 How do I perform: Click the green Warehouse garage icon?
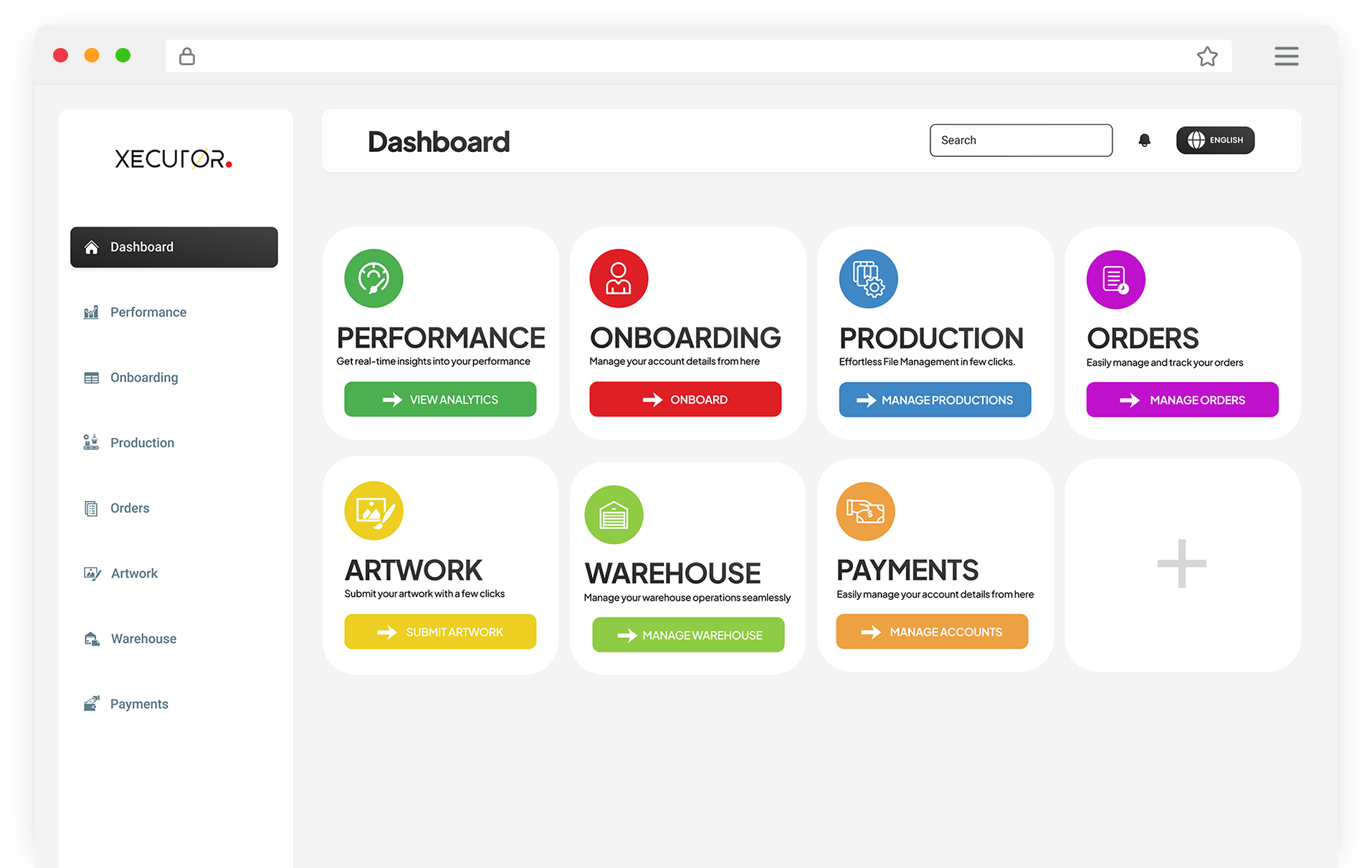614,515
